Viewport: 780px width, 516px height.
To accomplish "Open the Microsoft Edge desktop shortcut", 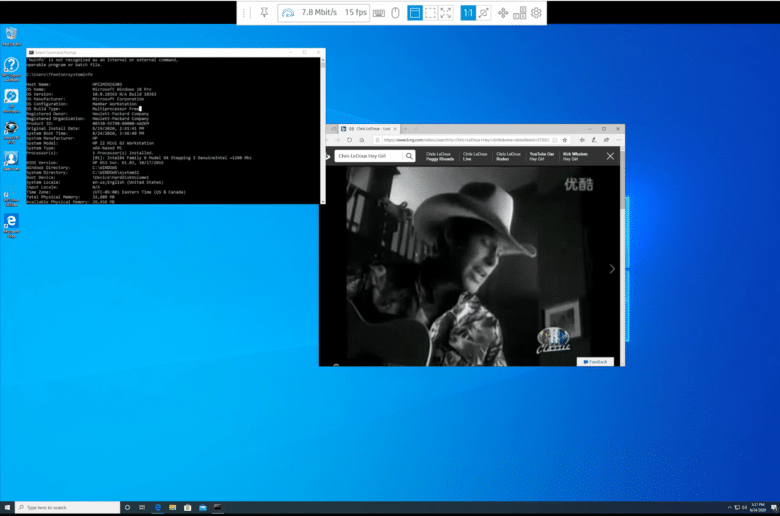I will (11, 226).
